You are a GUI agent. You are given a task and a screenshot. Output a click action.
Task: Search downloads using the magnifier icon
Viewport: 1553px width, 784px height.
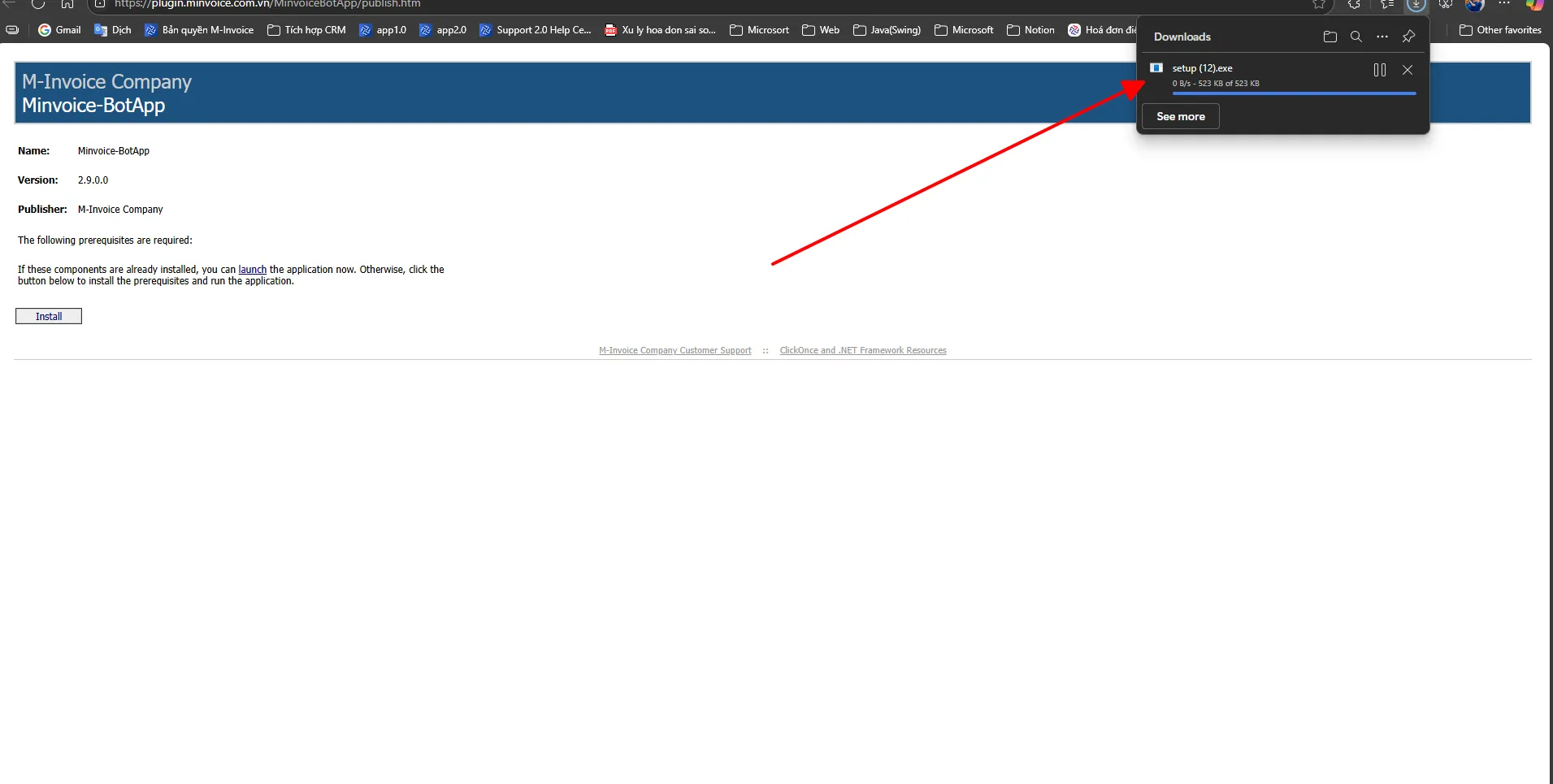click(x=1356, y=37)
